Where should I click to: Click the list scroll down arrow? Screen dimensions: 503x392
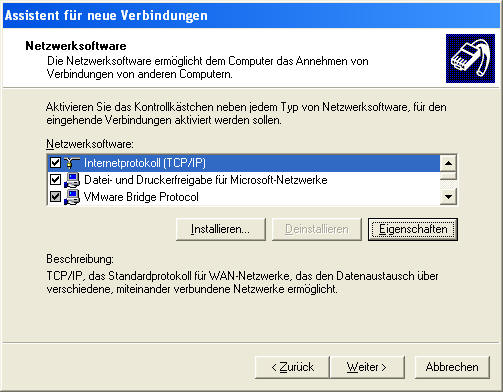[448, 197]
